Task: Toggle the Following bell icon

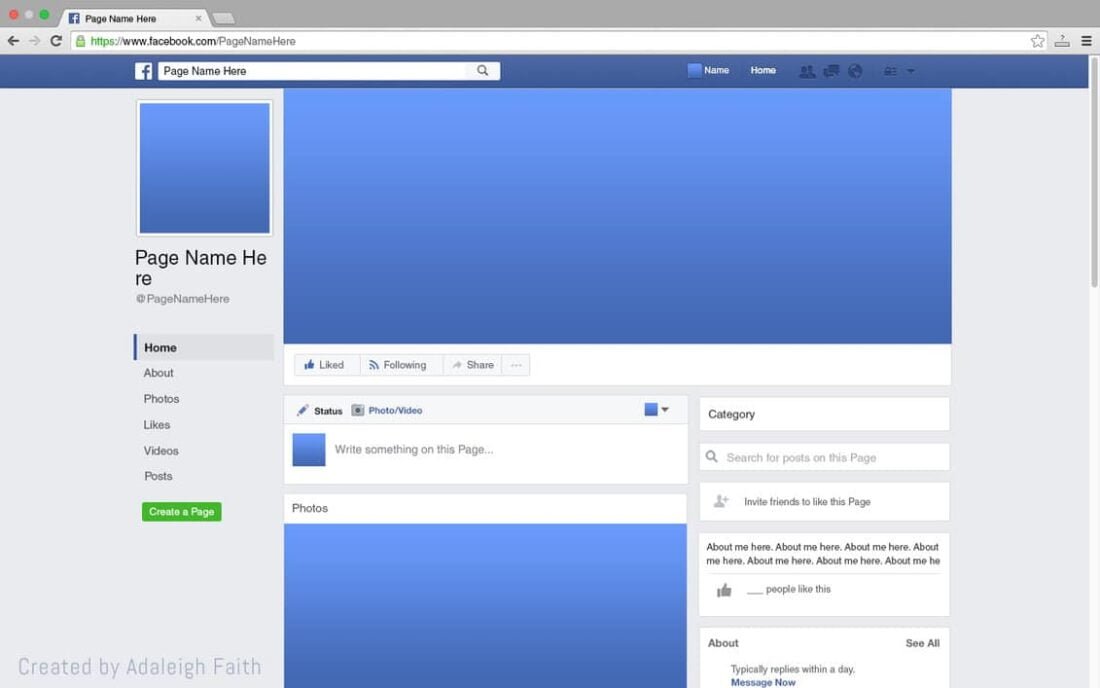Action: point(375,364)
